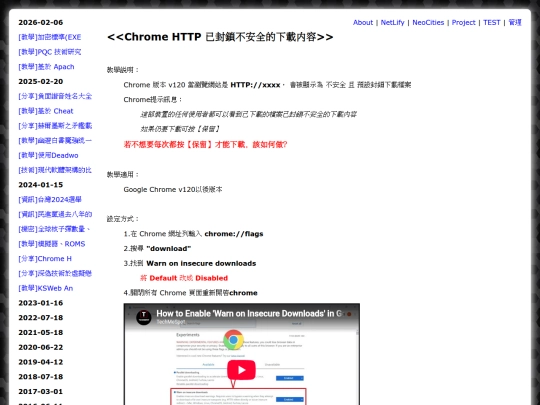Screen dimensions: 540x405
Task: Click the red text 'Default' and 'Disabled' line
Action: click(184, 278)
